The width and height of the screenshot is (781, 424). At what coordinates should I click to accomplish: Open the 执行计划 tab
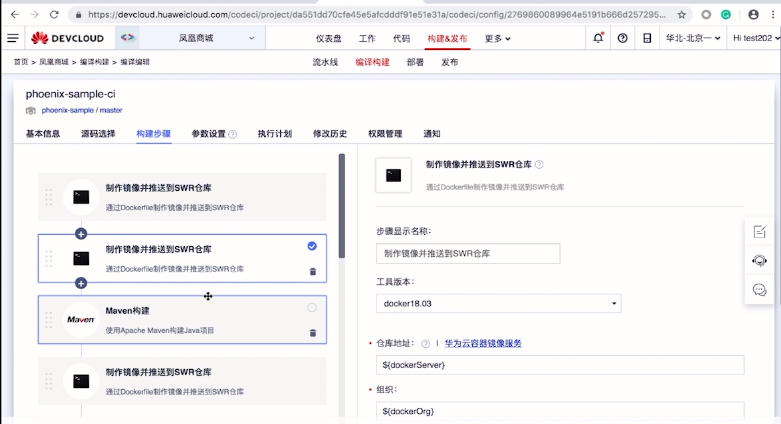274,134
